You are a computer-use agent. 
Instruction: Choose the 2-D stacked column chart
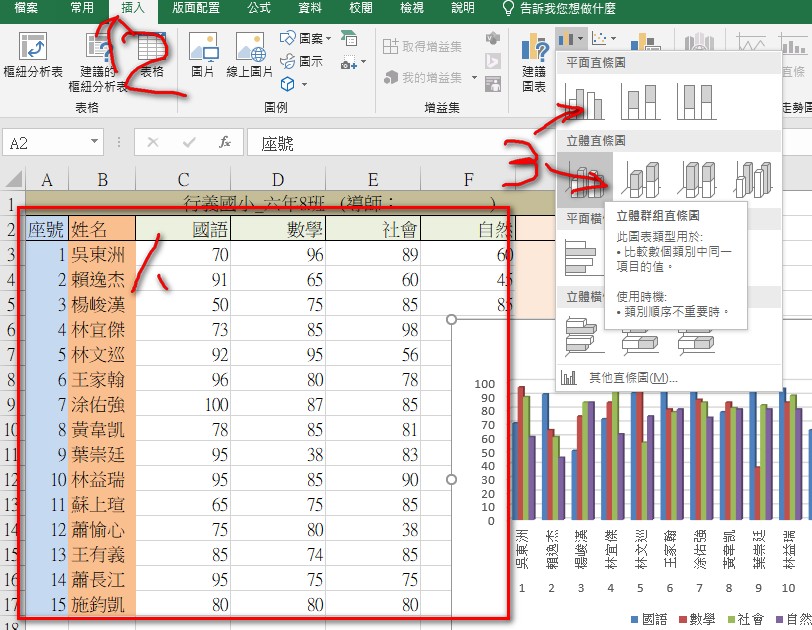click(x=641, y=102)
